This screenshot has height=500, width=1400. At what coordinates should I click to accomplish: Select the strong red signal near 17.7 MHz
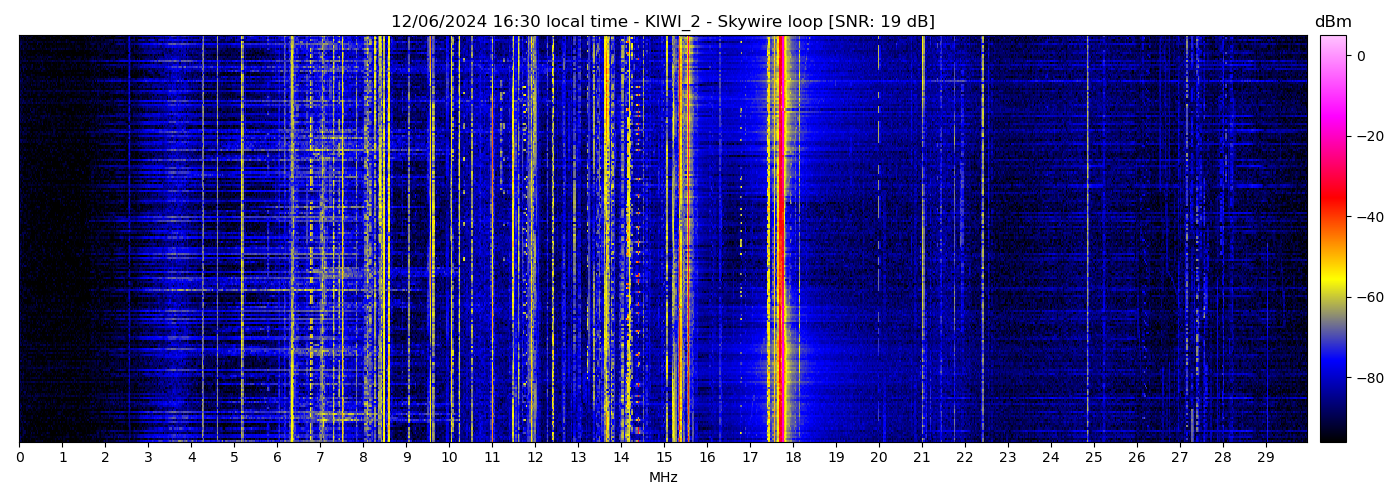780,240
